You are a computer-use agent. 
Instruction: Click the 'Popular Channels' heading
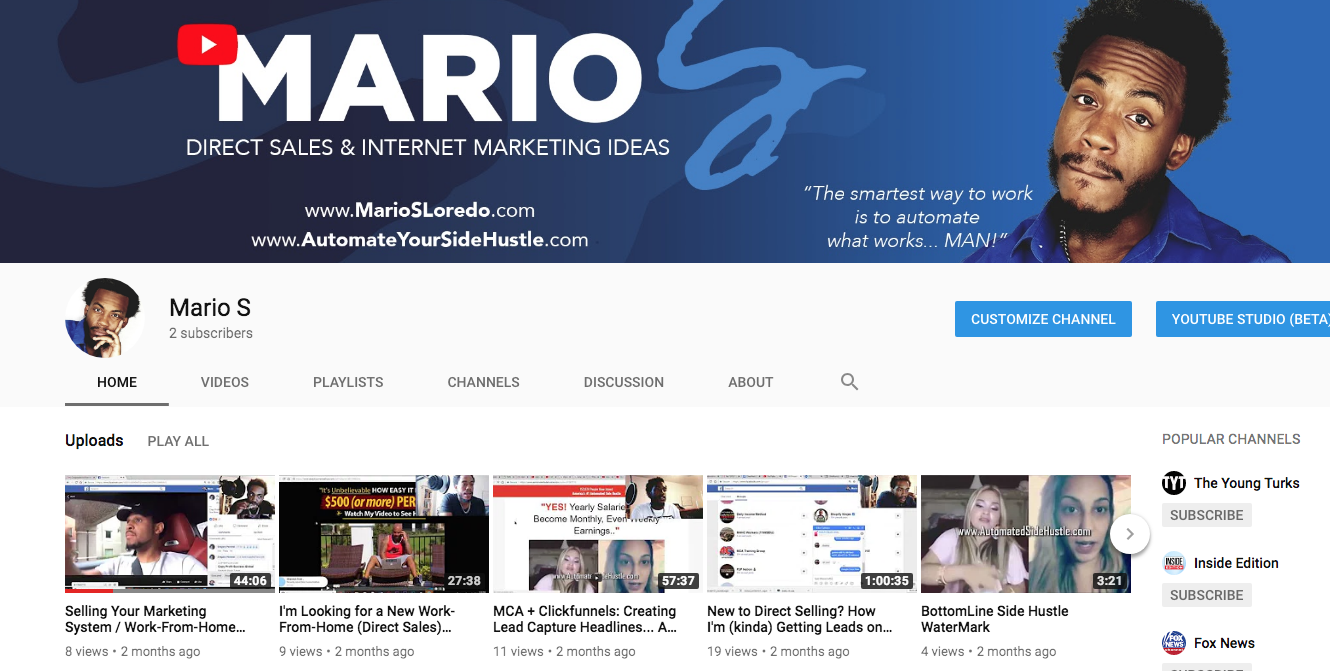click(1231, 439)
